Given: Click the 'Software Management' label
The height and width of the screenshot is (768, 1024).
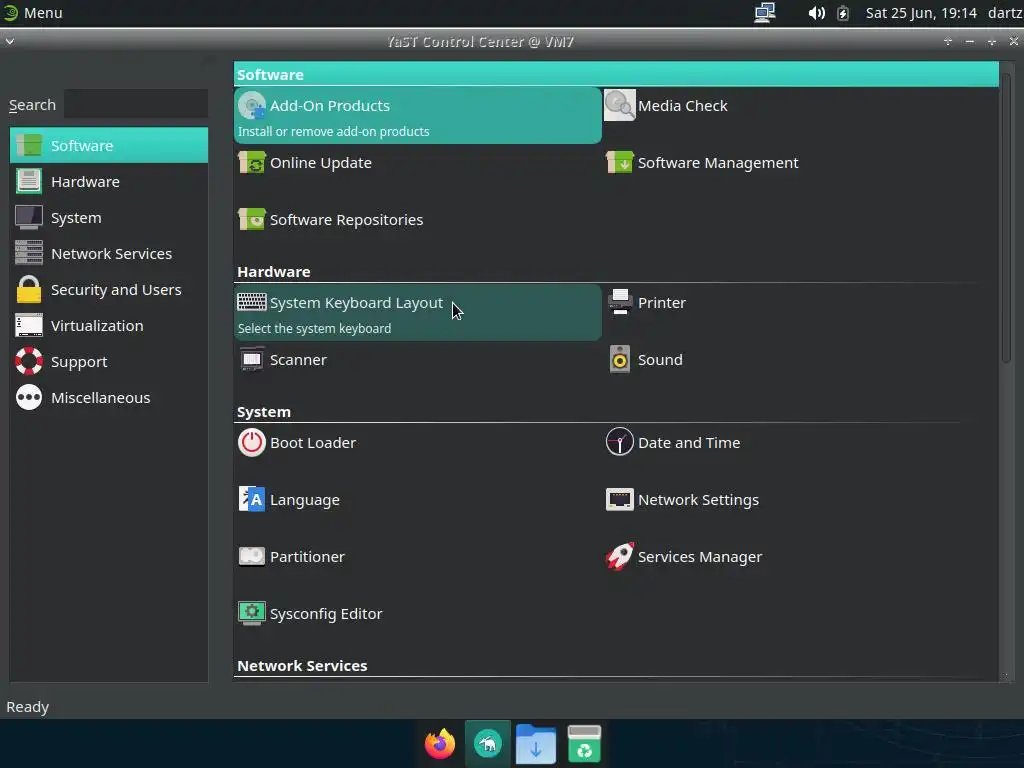Looking at the screenshot, I should point(718,163).
